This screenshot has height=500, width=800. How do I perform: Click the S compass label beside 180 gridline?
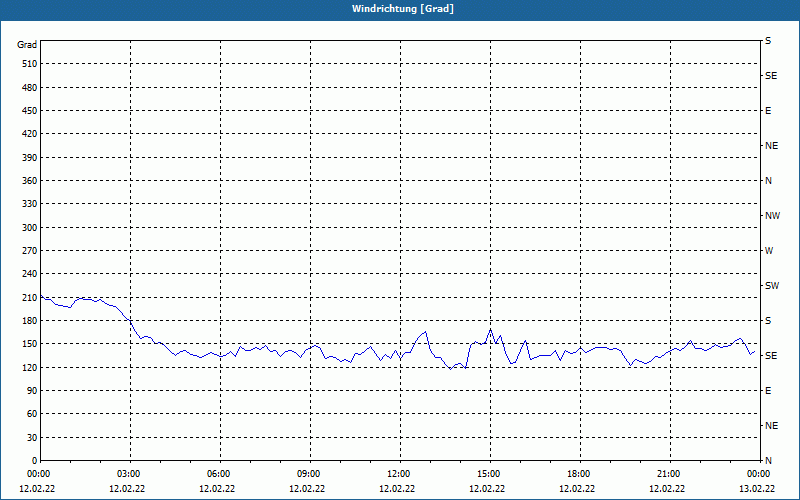coord(768,321)
